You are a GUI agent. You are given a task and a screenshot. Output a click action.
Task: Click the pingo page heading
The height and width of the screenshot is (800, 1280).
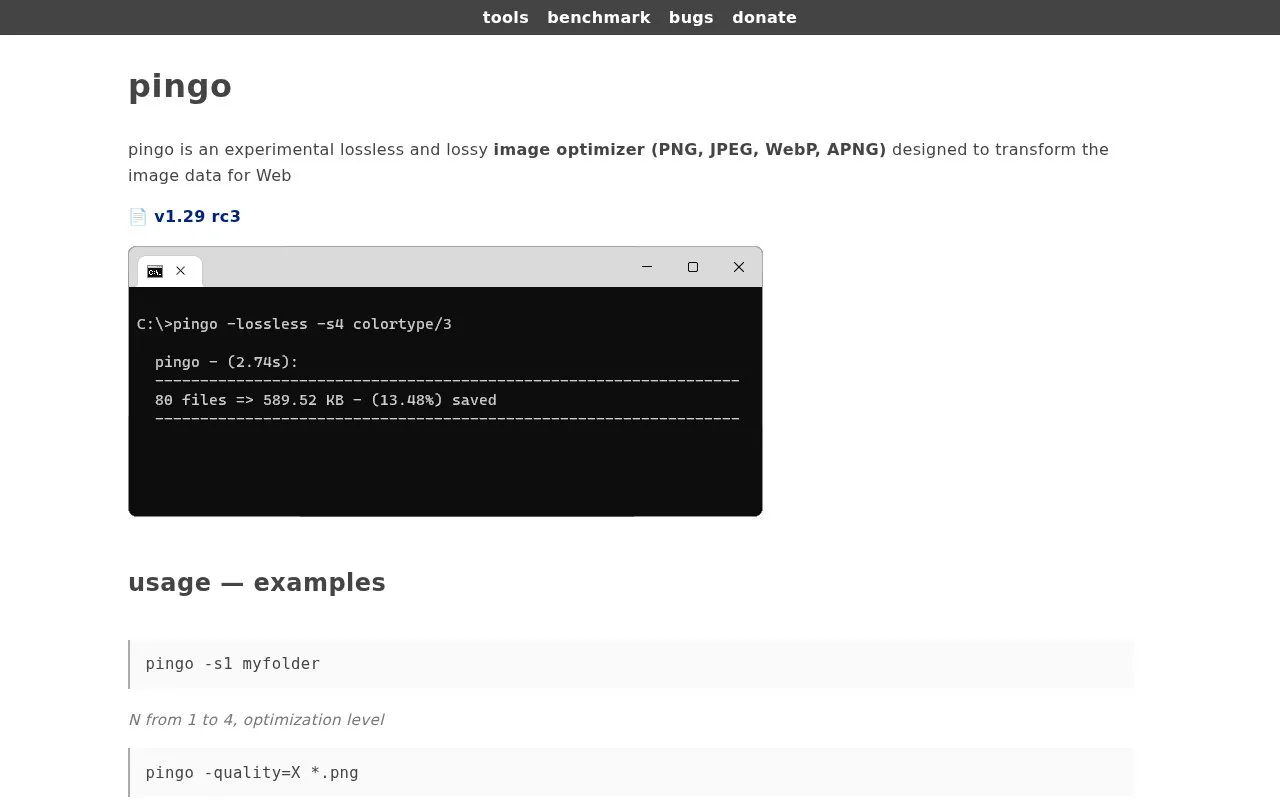[x=180, y=86]
